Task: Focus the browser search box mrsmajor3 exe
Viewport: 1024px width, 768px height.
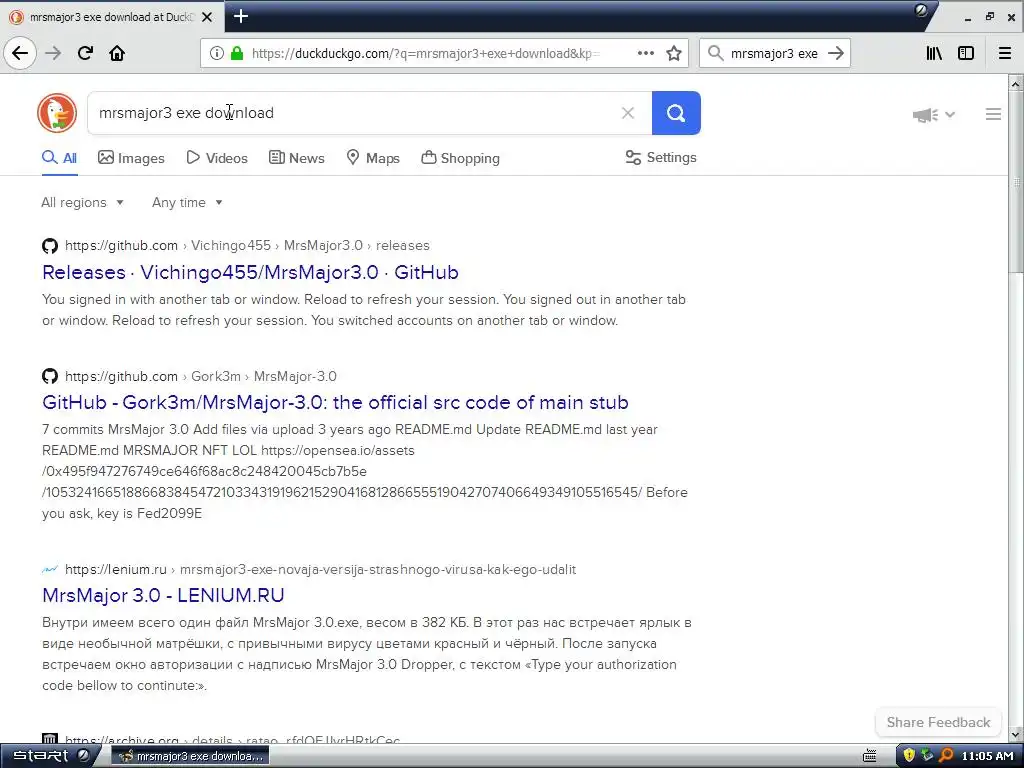Action: (x=774, y=54)
